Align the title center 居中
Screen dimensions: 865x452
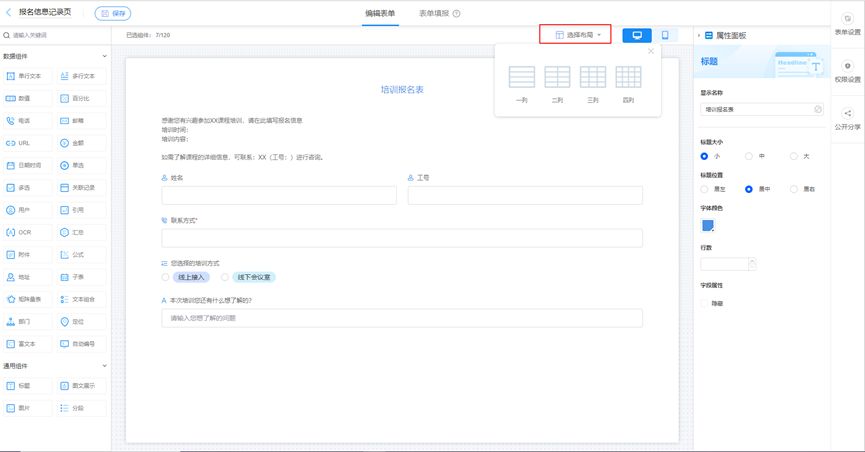click(x=749, y=189)
